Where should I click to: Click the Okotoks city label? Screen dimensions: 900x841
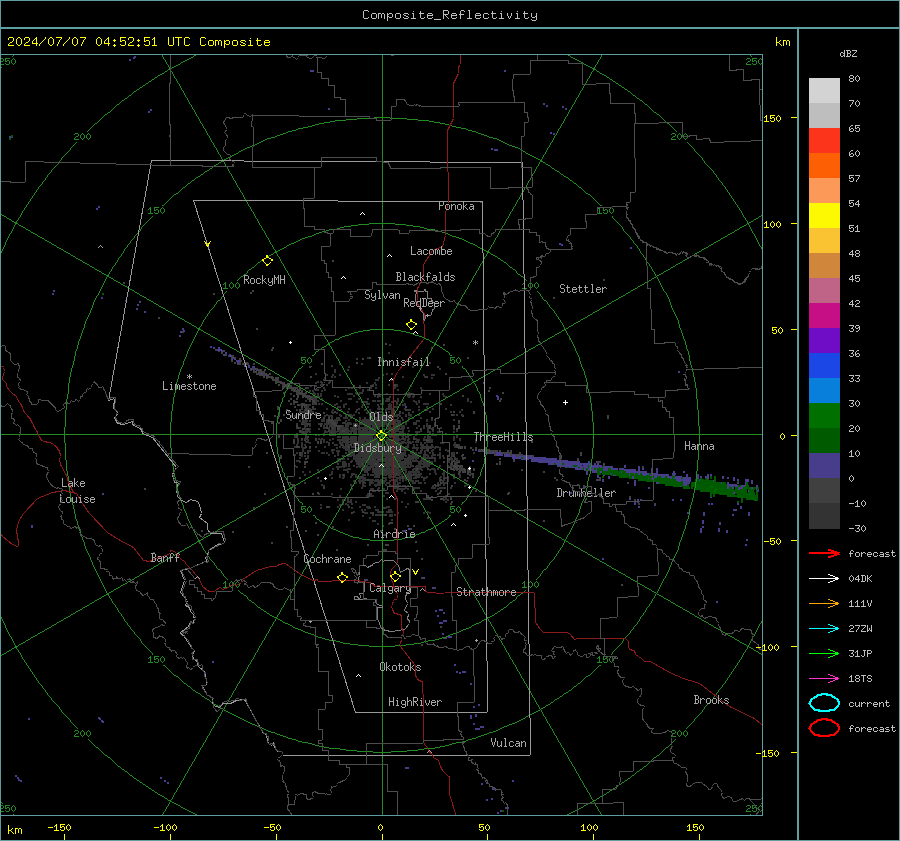[x=400, y=666]
